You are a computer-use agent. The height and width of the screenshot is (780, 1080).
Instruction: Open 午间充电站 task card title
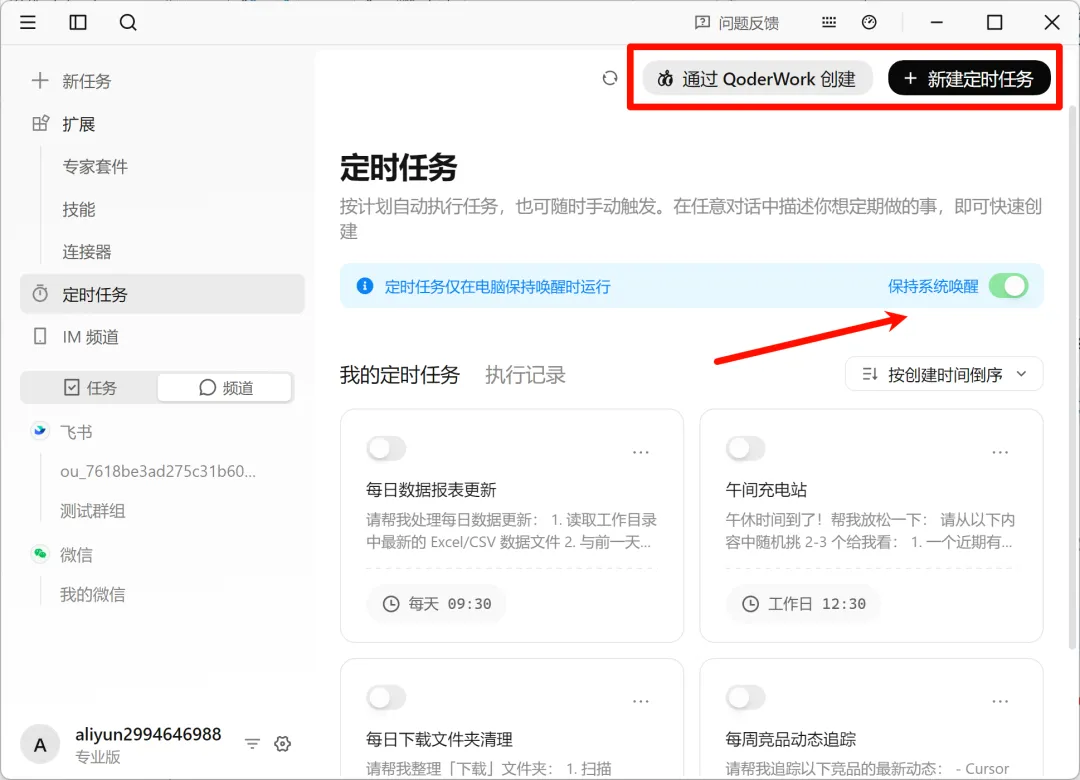tap(766, 490)
